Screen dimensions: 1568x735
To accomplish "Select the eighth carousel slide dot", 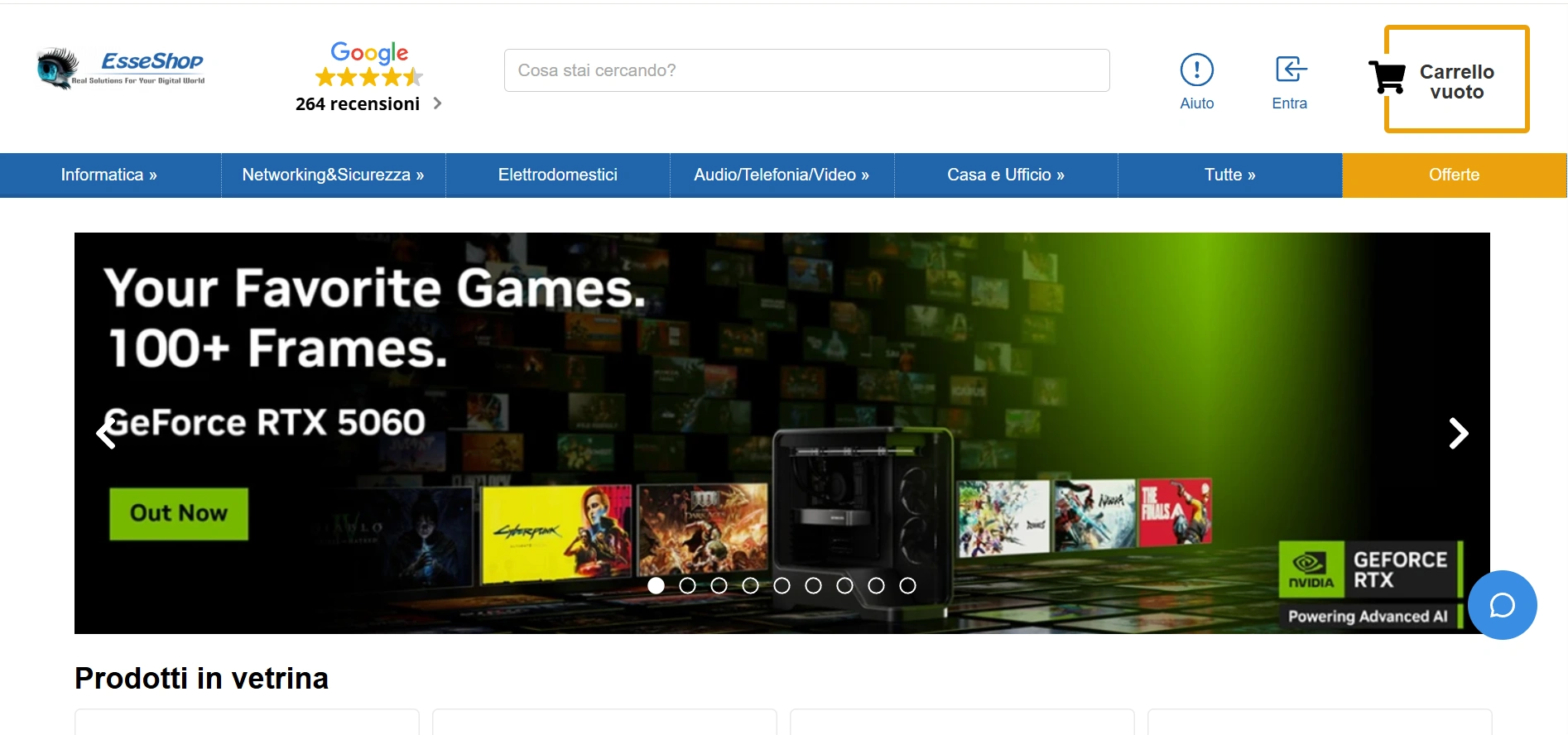I will pos(876,586).
